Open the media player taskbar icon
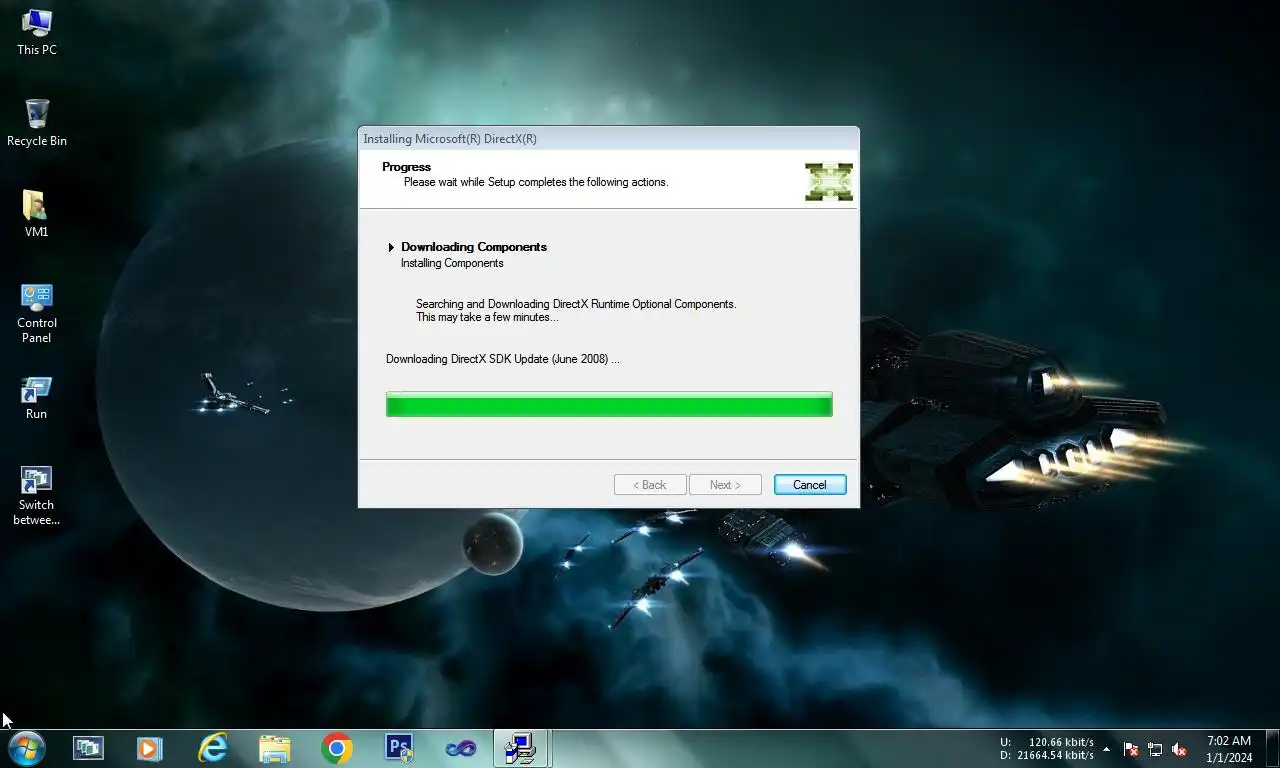 click(150, 748)
